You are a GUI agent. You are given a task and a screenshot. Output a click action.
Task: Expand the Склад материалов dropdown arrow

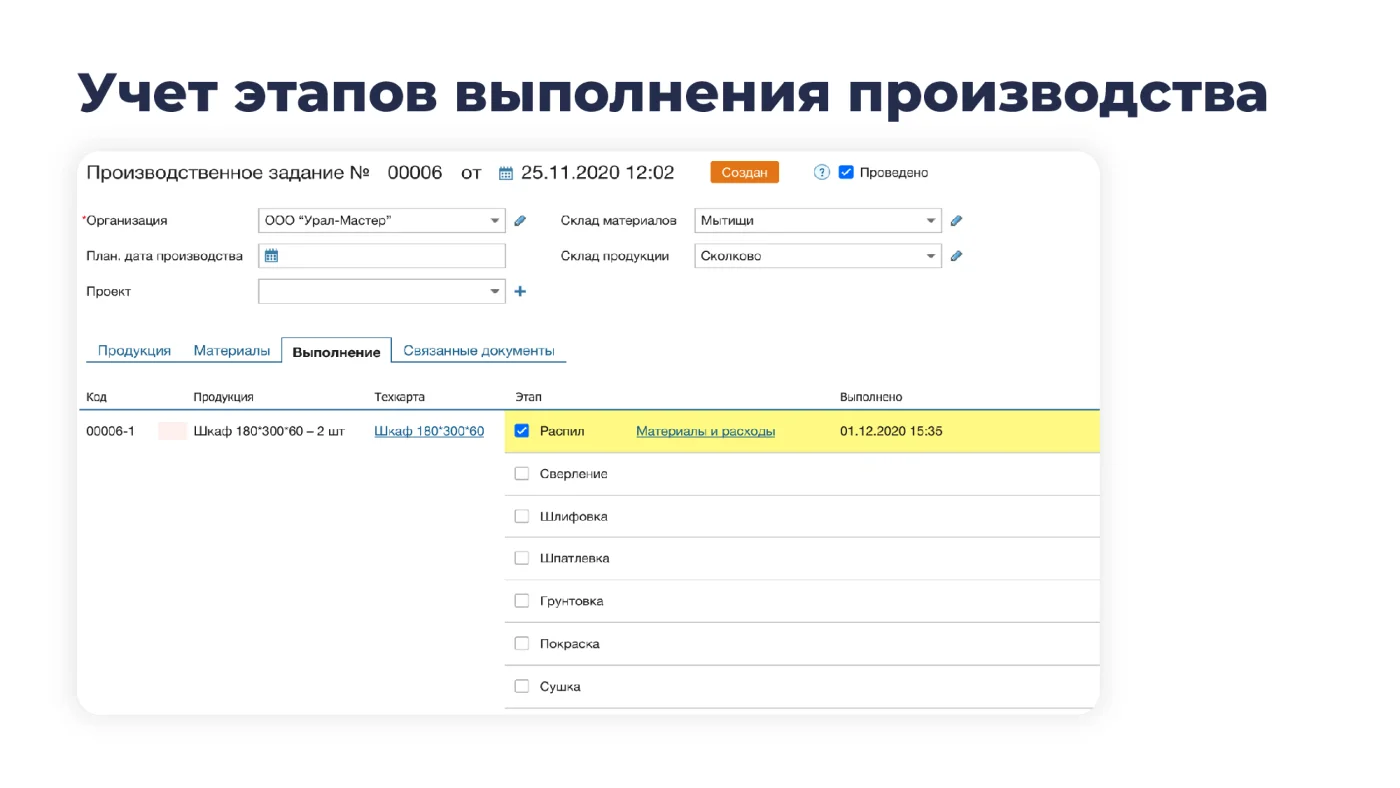pyautogui.click(x=931, y=221)
